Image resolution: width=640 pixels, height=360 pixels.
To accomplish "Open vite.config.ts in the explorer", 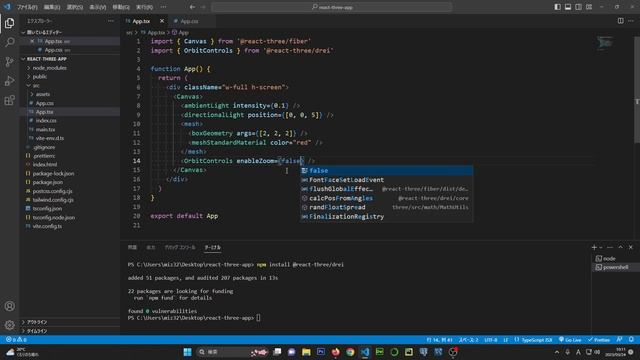I will pos(47,226).
